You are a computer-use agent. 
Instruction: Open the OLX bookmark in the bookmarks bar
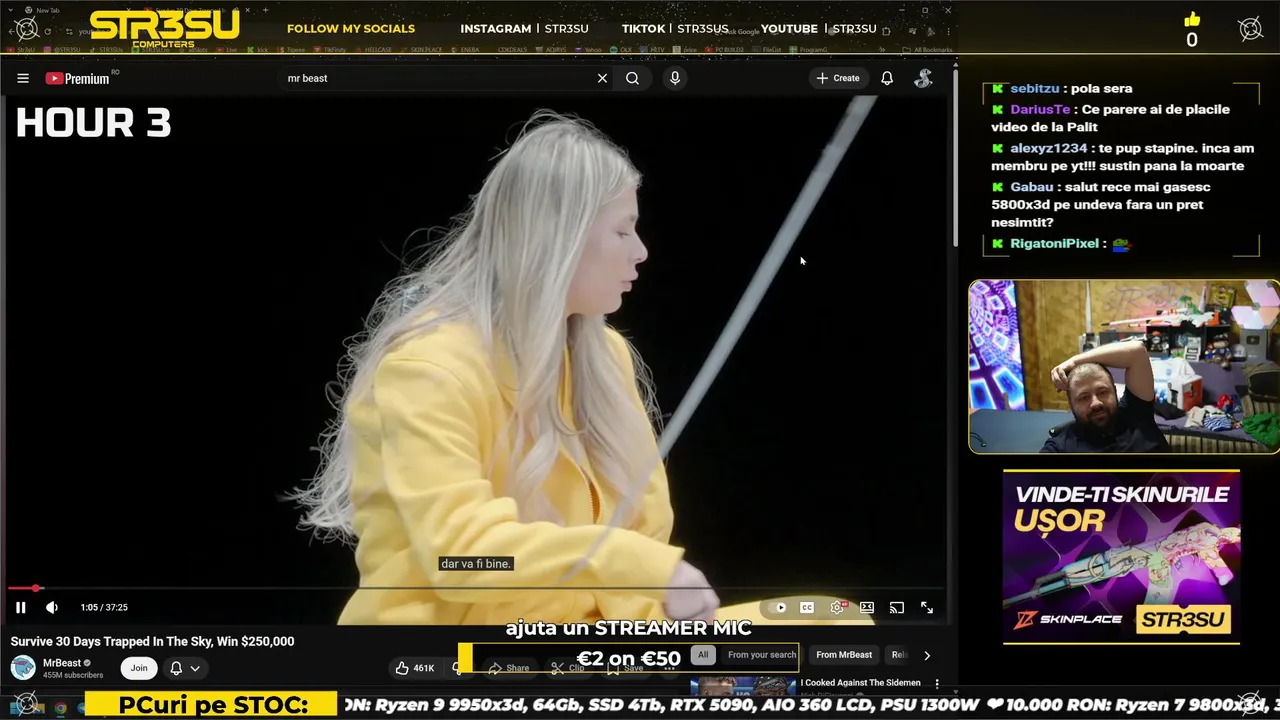622,49
